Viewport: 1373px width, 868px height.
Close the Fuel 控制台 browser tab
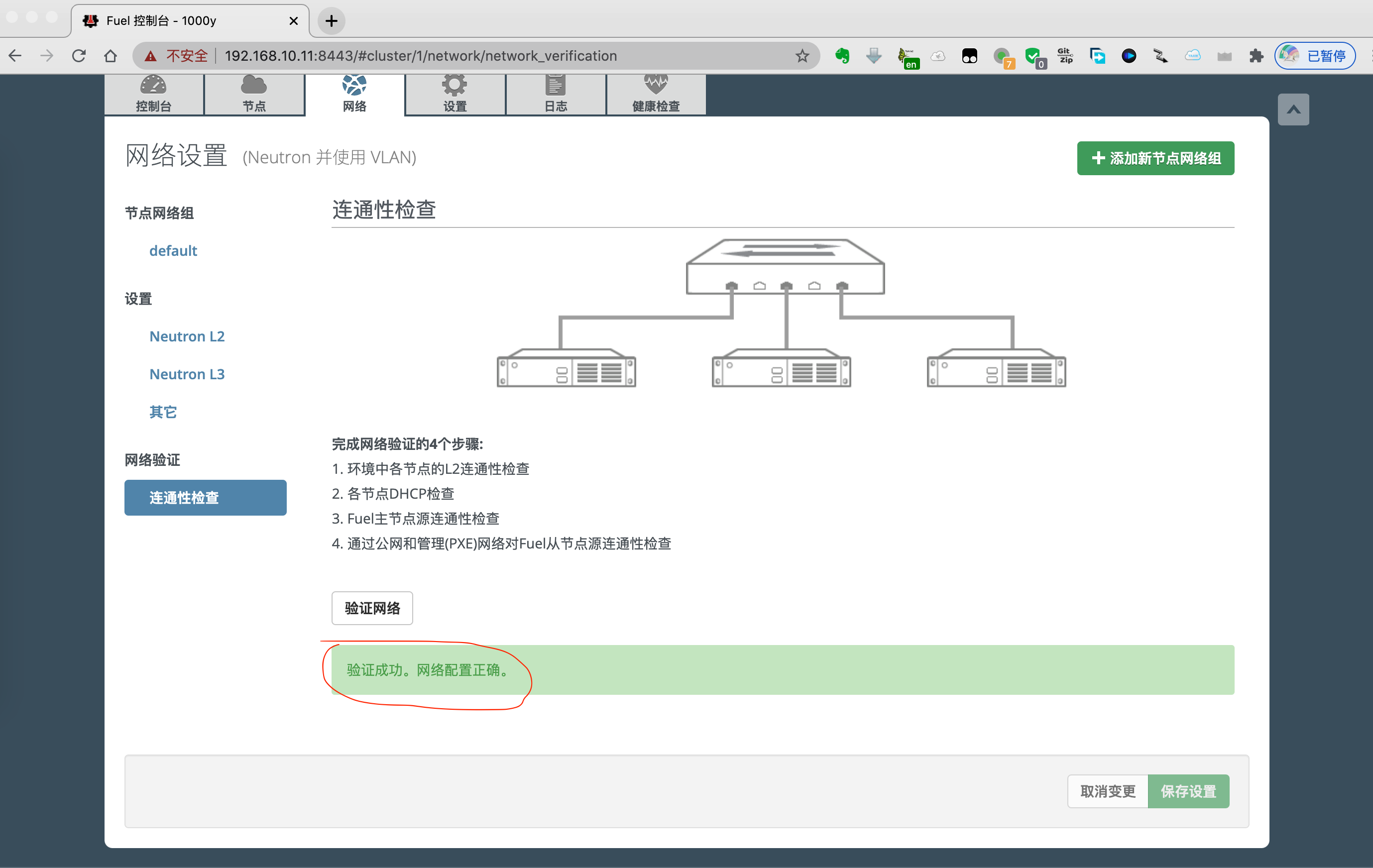click(294, 21)
